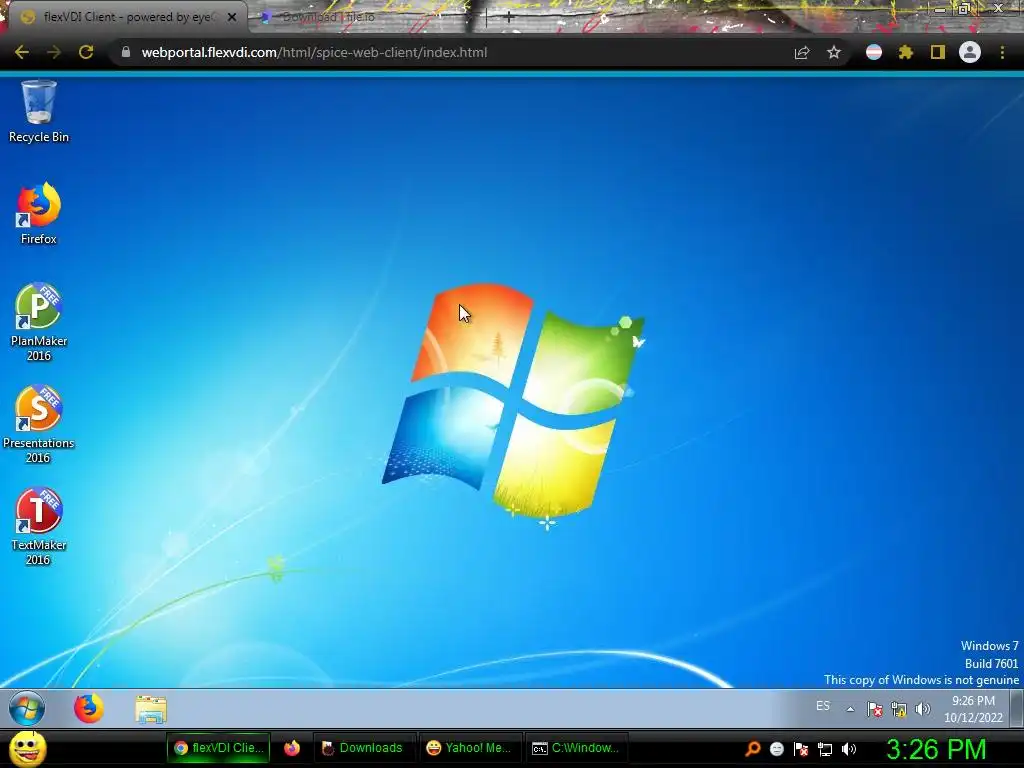The image size is (1024, 768).
Task: Open the flag icon in host tray
Action: [x=801, y=749]
